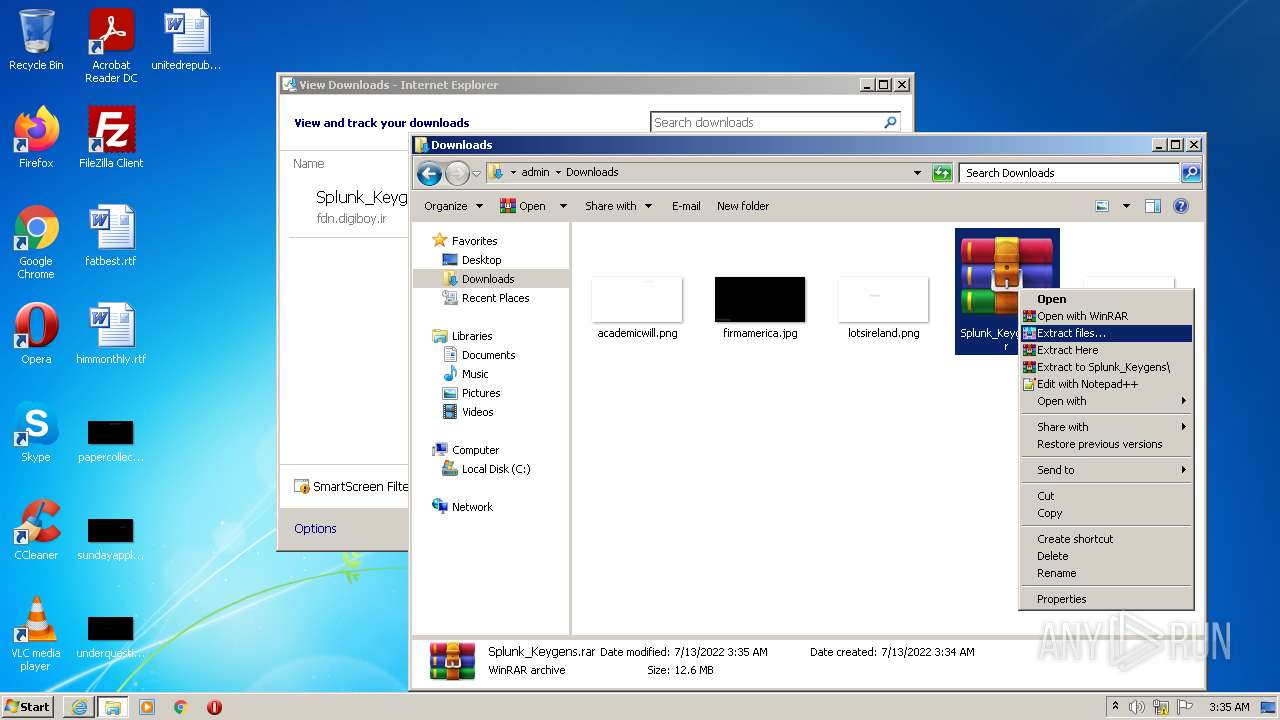Expand 'Share with' context submenu

click(1106, 427)
